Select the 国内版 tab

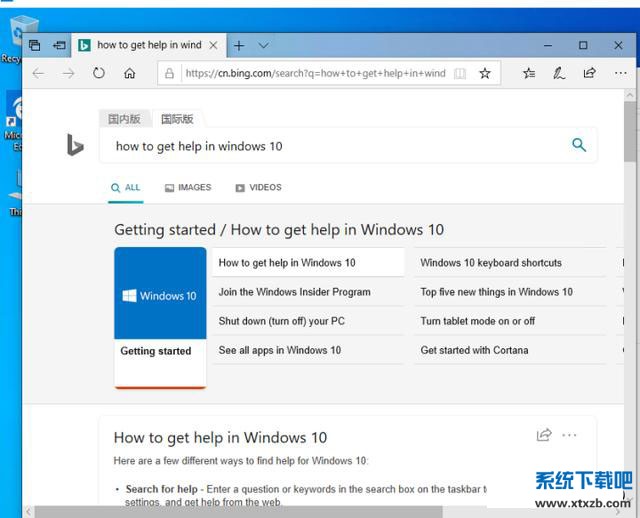coord(125,118)
